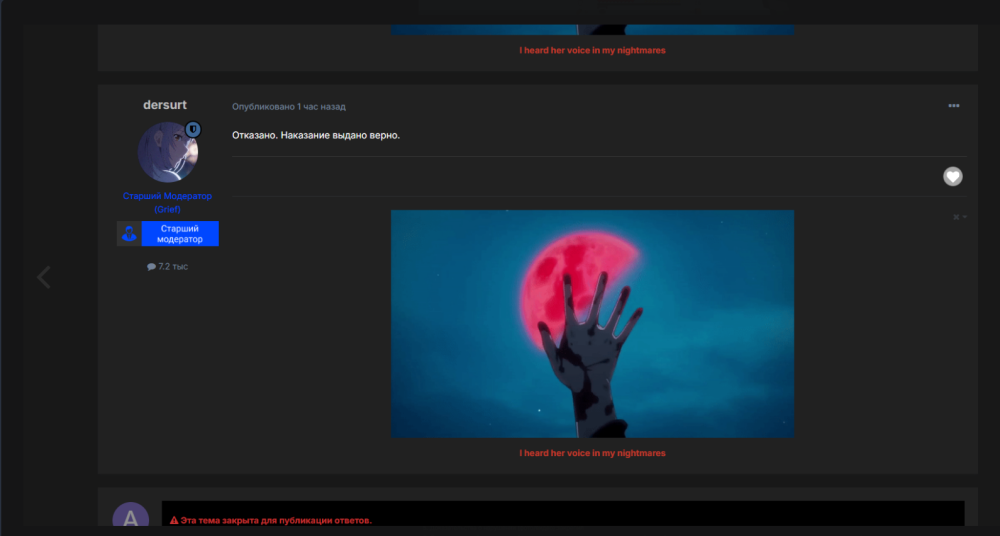1000x536 pixels.
Task: Click the person icon in rank badge
Action: 129,234
